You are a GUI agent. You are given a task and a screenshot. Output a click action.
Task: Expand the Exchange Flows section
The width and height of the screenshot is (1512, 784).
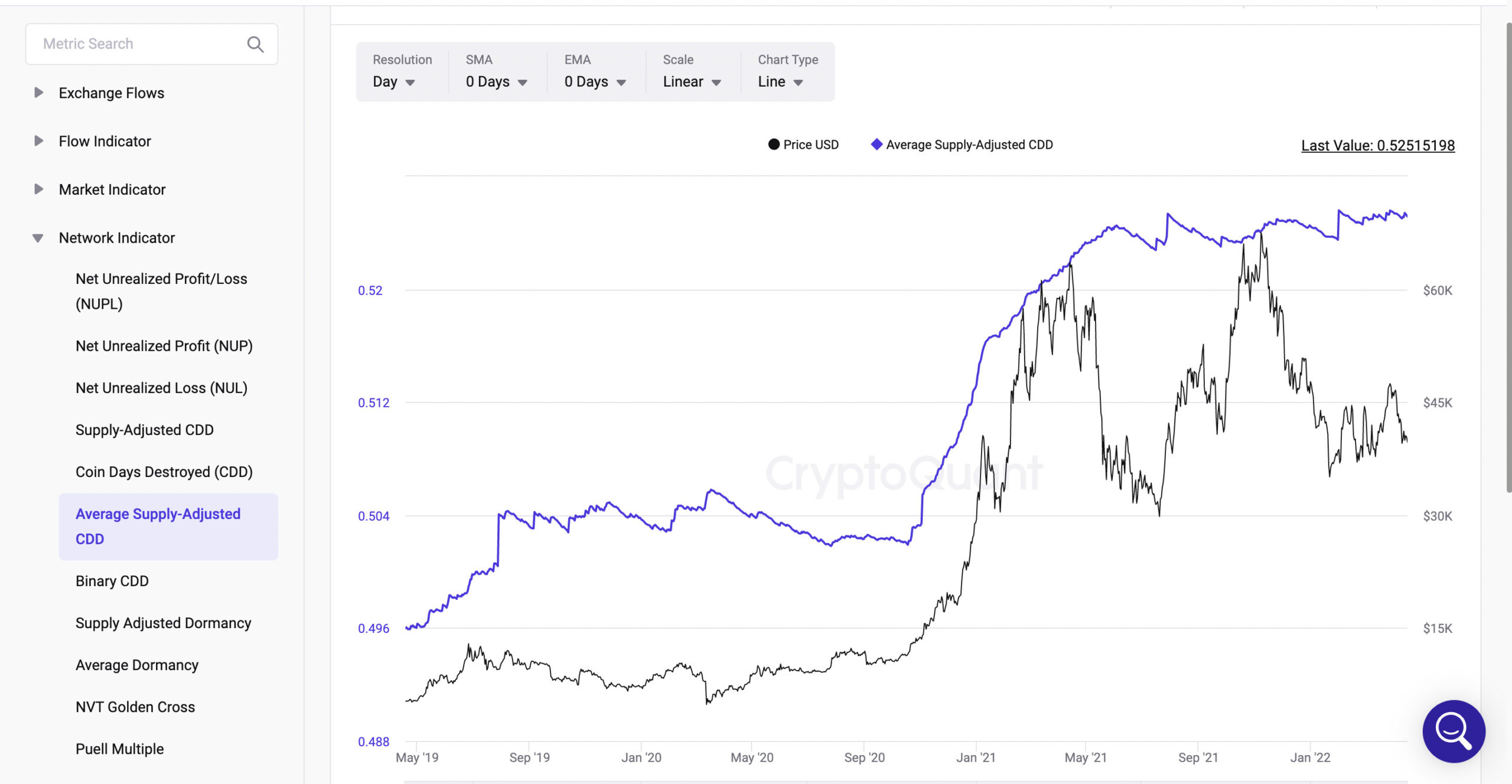point(38,93)
